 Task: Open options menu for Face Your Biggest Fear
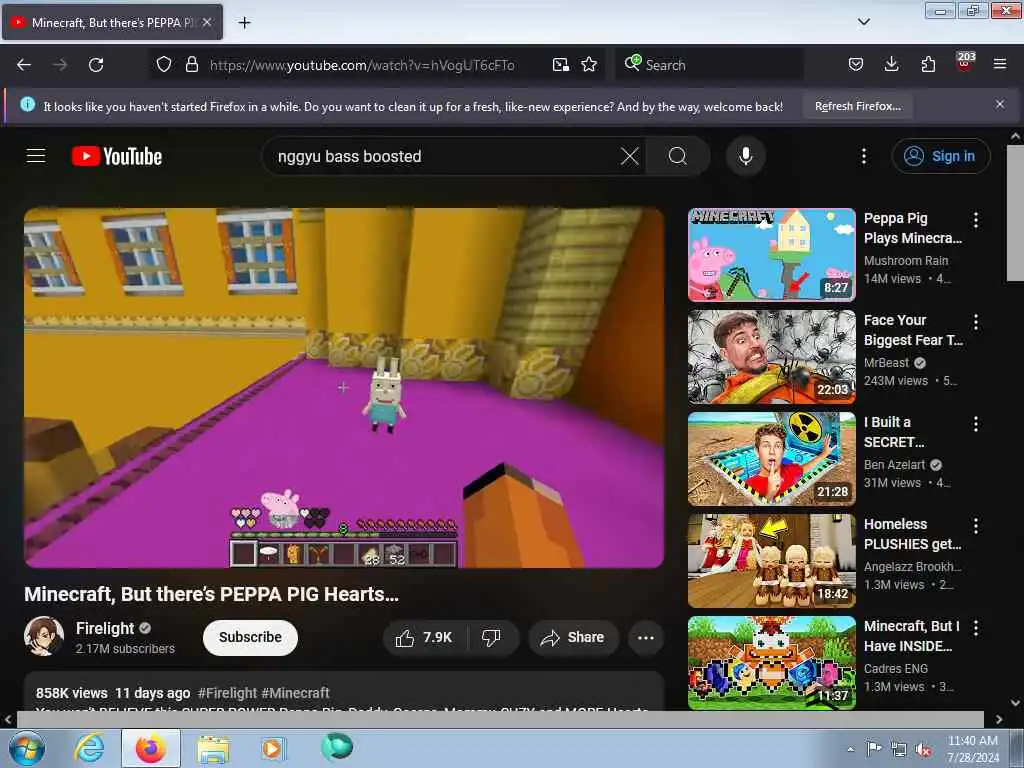(976, 322)
